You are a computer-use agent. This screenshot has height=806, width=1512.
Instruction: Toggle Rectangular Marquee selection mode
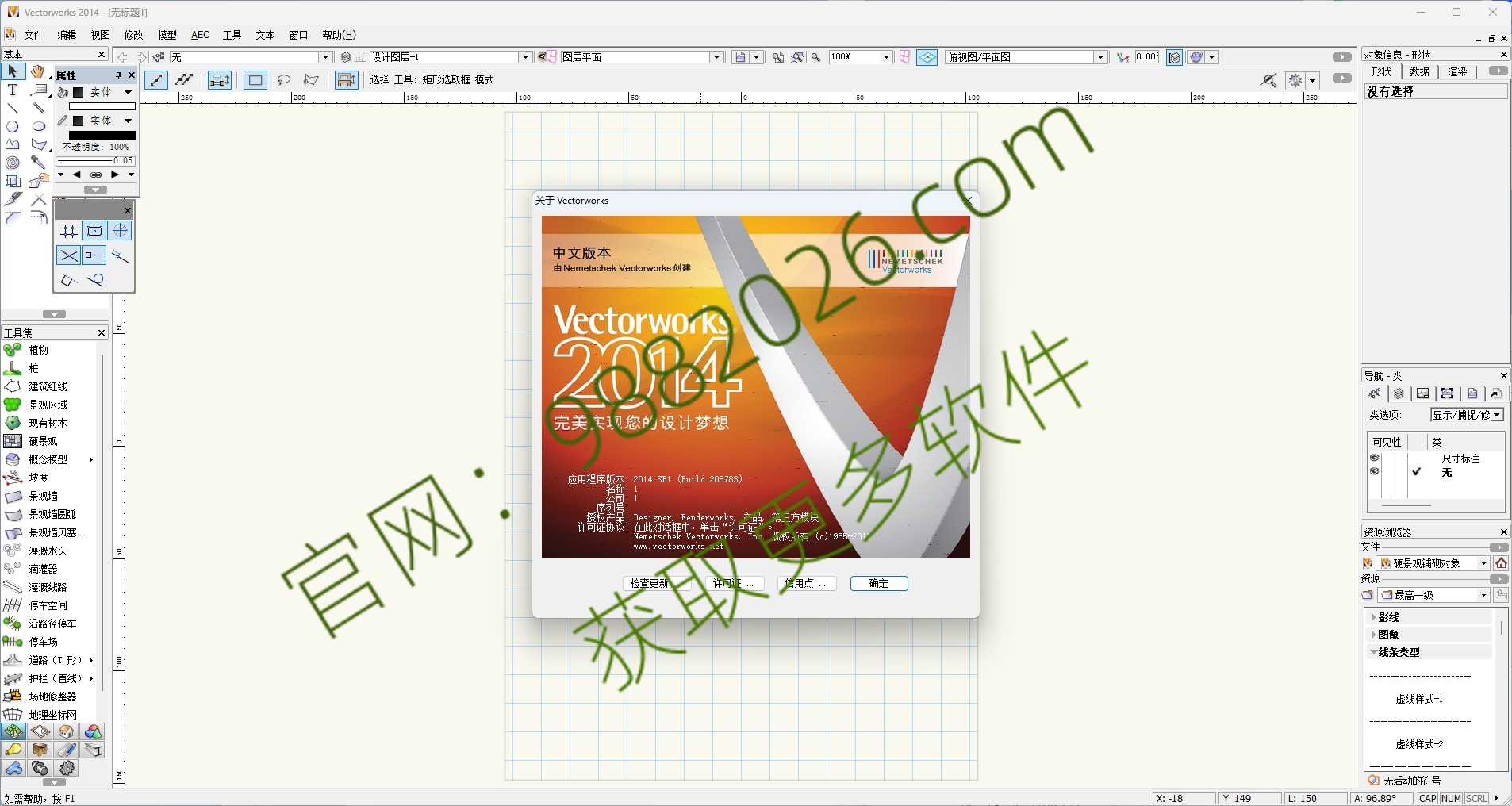[x=255, y=80]
